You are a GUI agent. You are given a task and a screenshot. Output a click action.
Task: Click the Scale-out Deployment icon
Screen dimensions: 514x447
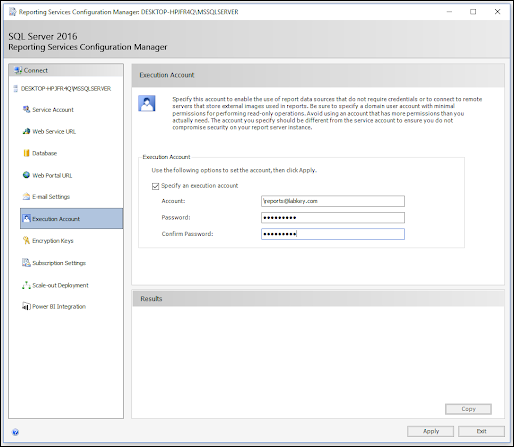[26, 285]
